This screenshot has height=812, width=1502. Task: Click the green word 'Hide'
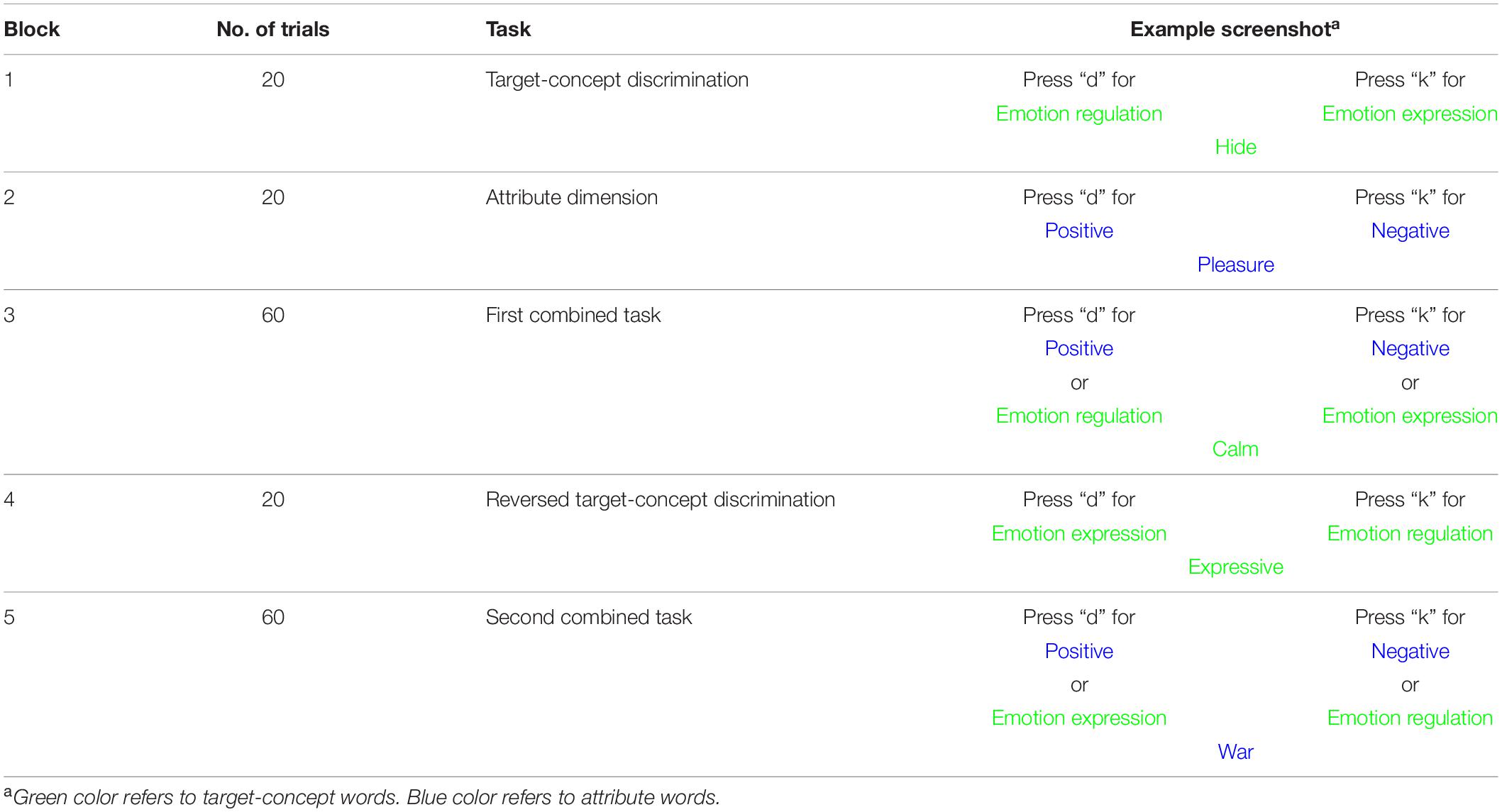(1236, 147)
